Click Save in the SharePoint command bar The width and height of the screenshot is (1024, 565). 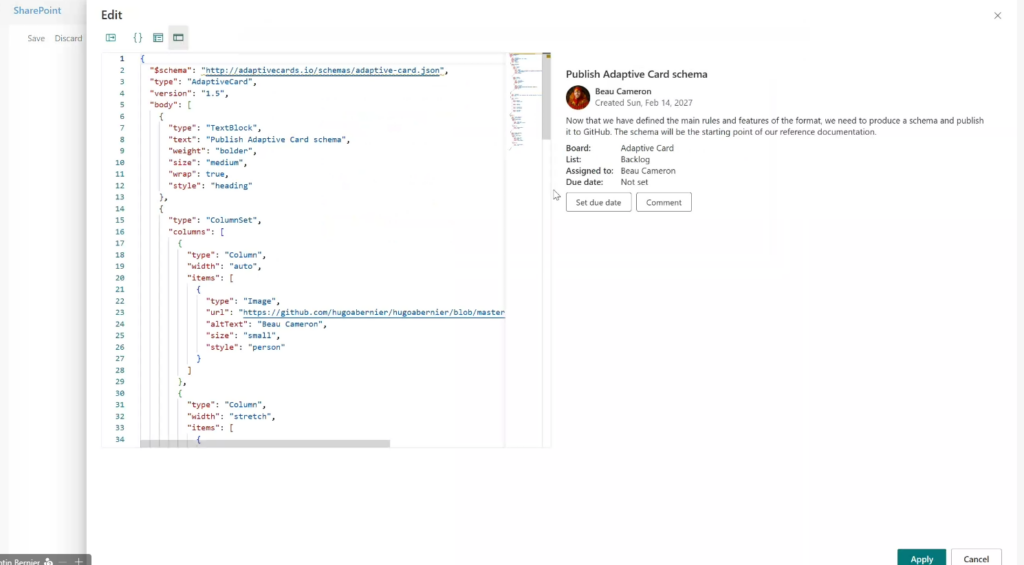tap(36, 38)
